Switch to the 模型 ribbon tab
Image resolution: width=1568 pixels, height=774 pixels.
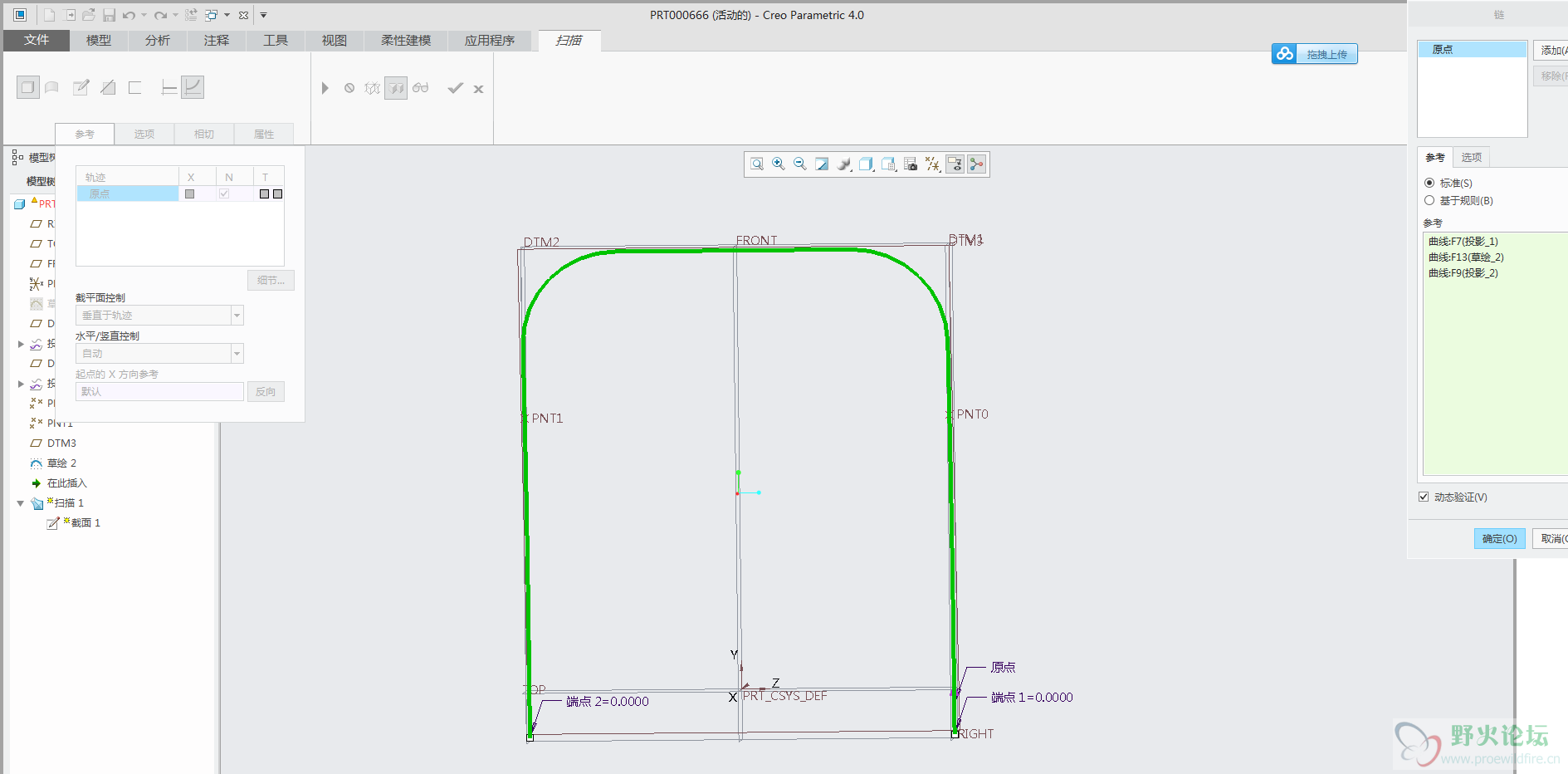coord(99,40)
